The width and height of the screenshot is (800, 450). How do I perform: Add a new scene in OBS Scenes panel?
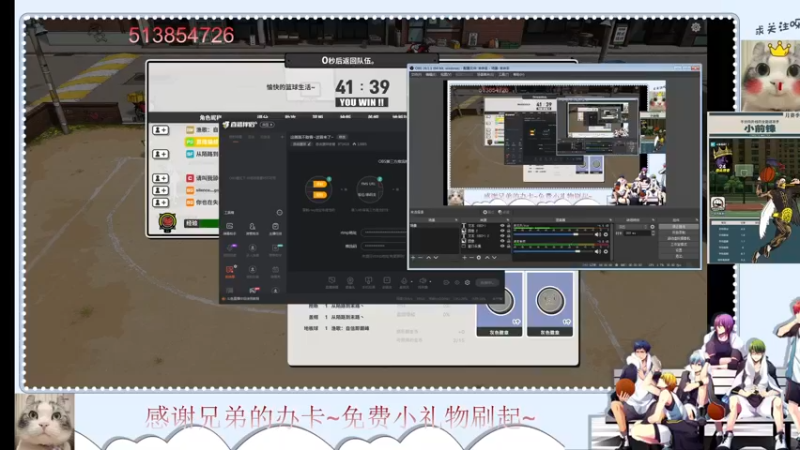[413, 258]
